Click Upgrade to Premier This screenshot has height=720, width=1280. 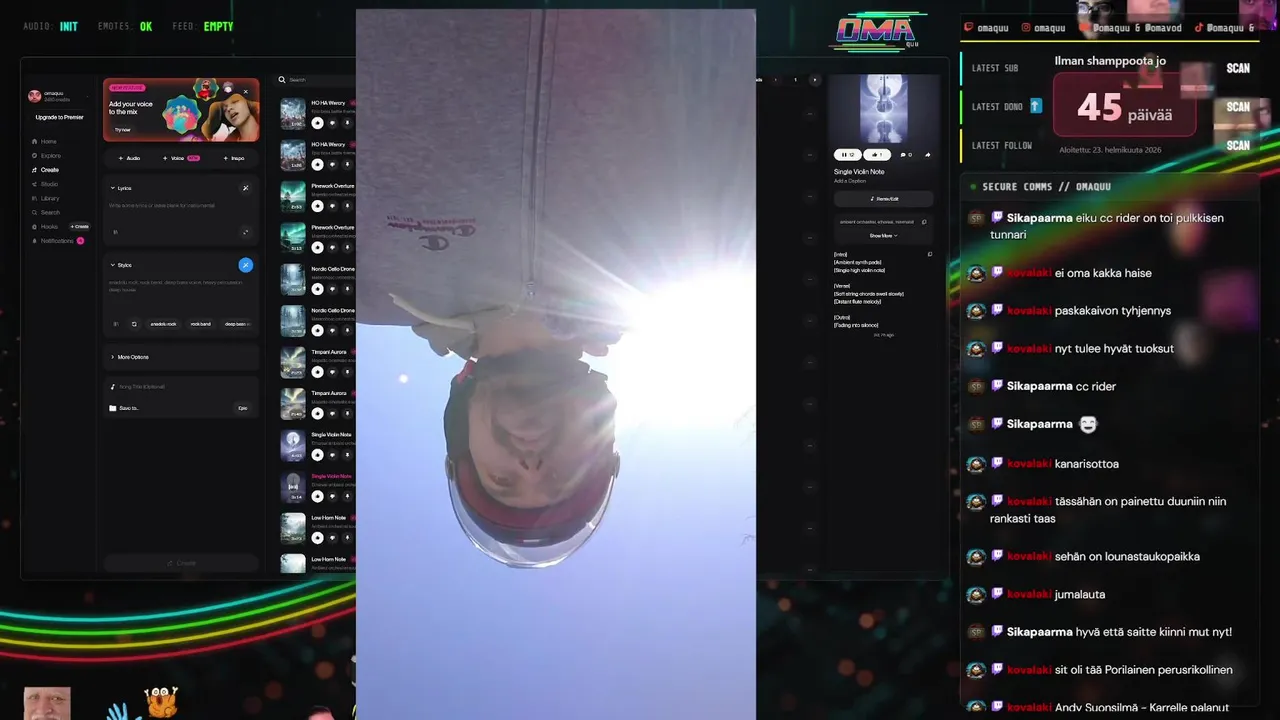(60, 117)
